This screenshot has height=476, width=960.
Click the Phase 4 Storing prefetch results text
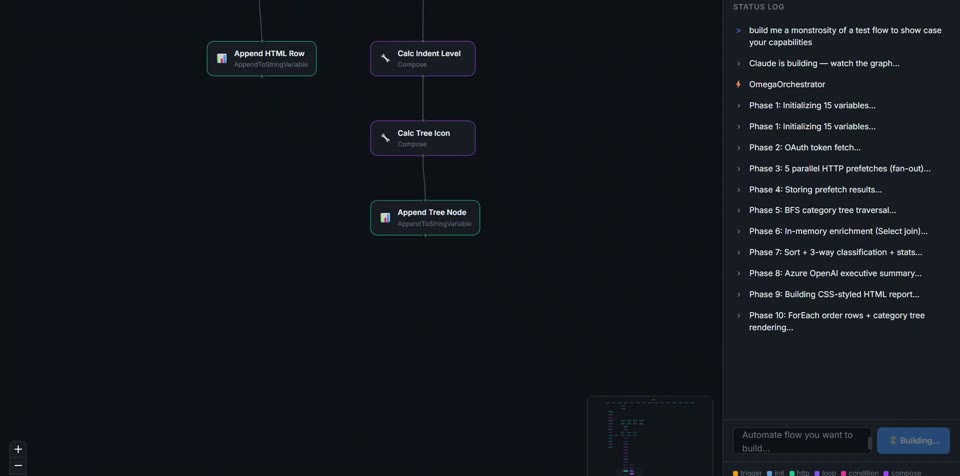tap(816, 190)
